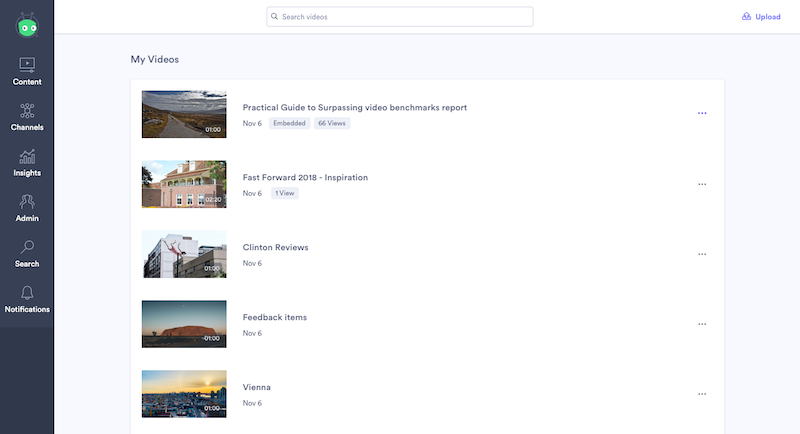This screenshot has width=800, height=434.
Task: Open options menu for Practical Guide video
Action: 702,113
